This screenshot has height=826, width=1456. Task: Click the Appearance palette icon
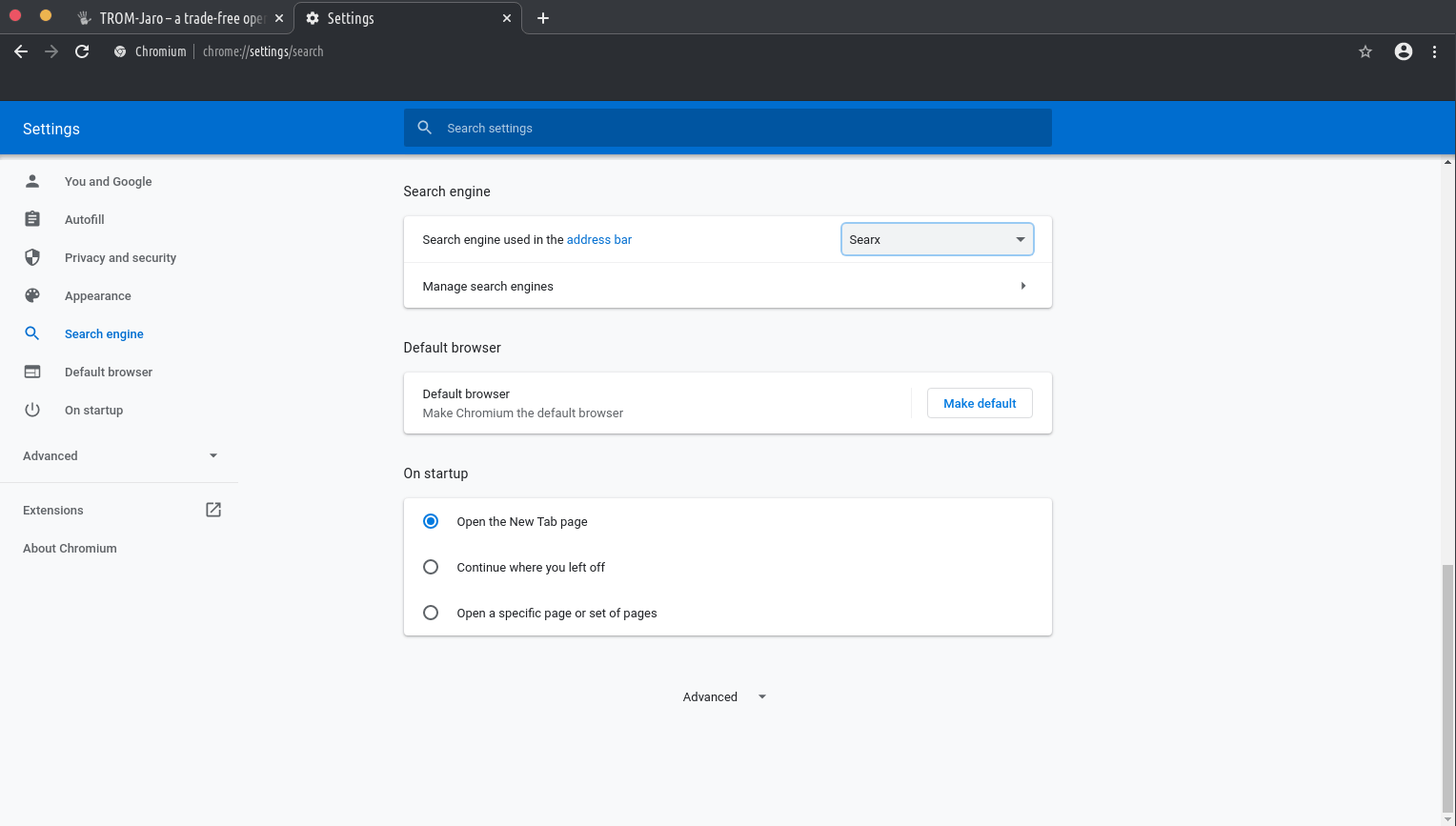point(32,295)
